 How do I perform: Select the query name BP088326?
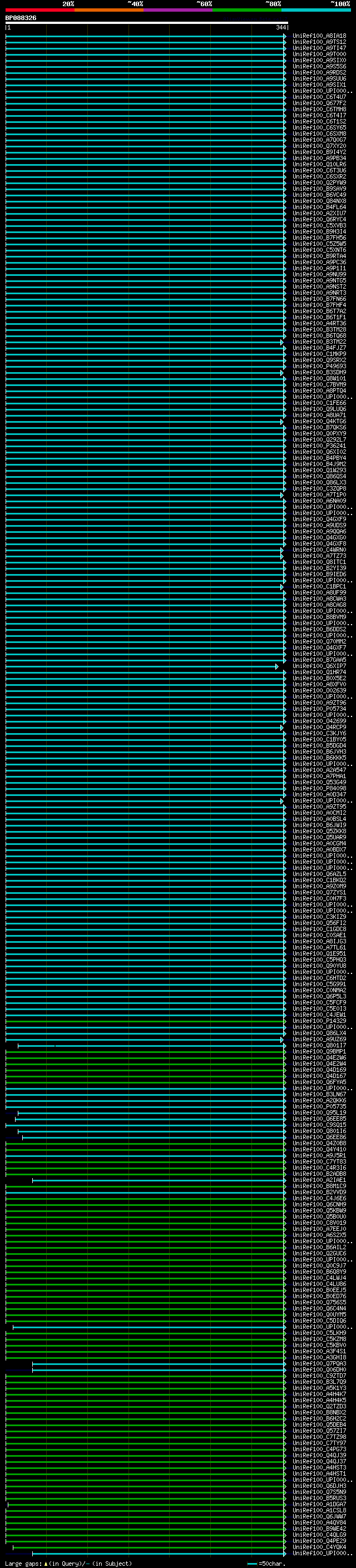click(x=21, y=18)
